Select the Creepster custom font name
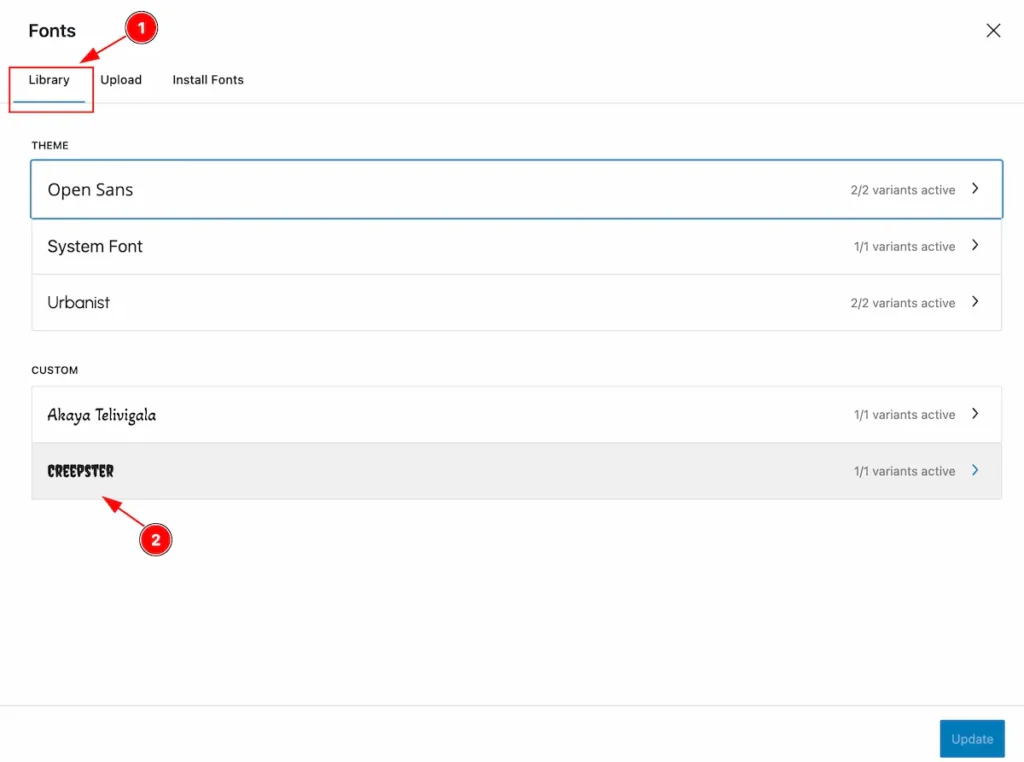The width and height of the screenshot is (1024, 762). click(80, 471)
